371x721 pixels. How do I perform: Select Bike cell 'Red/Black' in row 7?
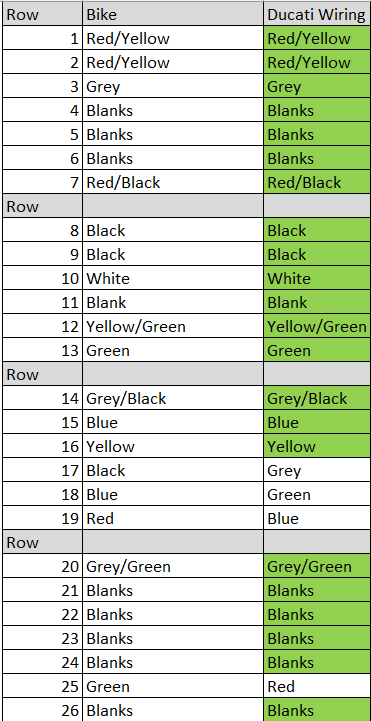(173, 182)
